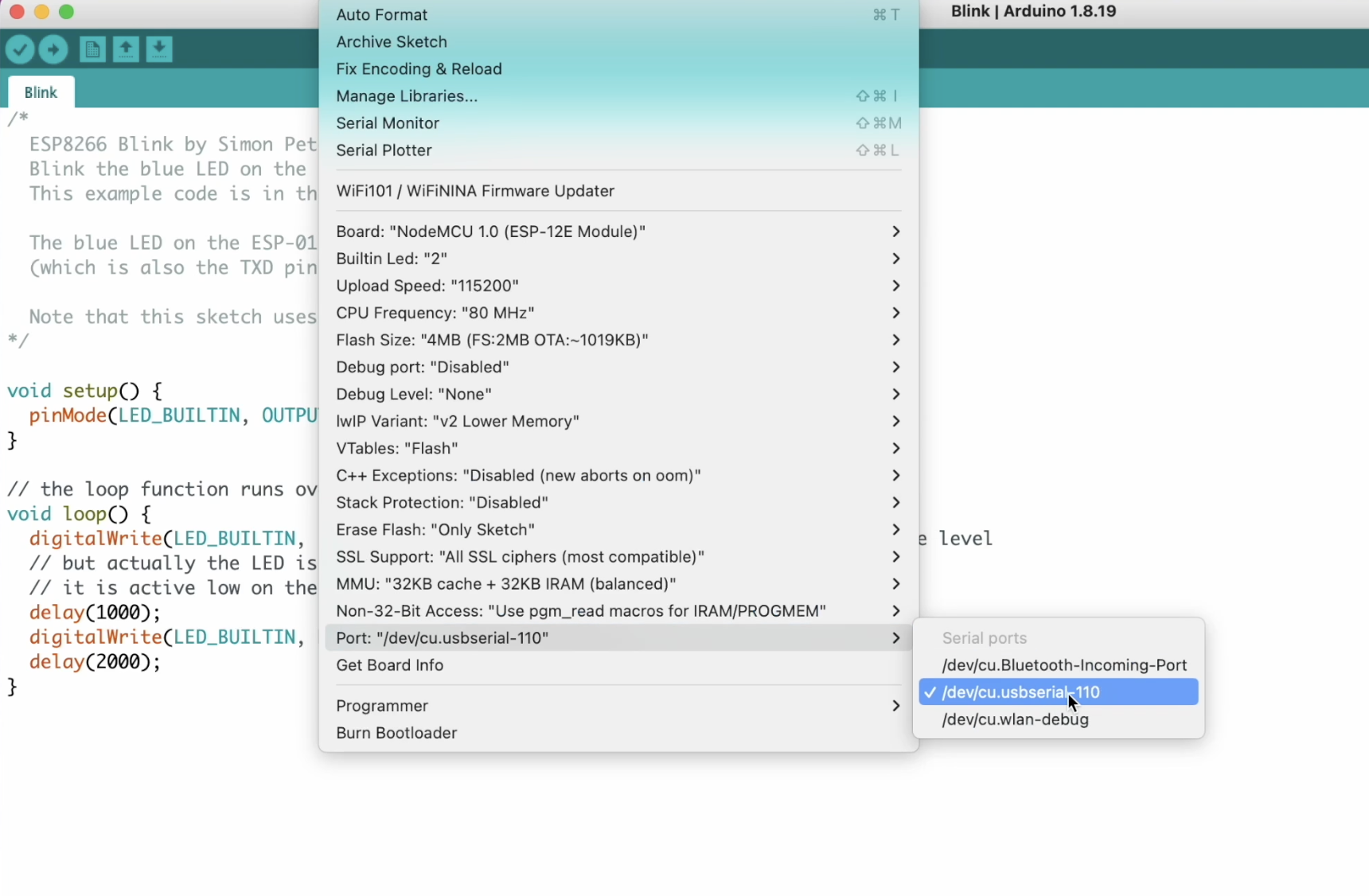The width and height of the screenshot is (1369, 896).
Task: Expand the Builtin Led submenu
Action: (618, 259)
